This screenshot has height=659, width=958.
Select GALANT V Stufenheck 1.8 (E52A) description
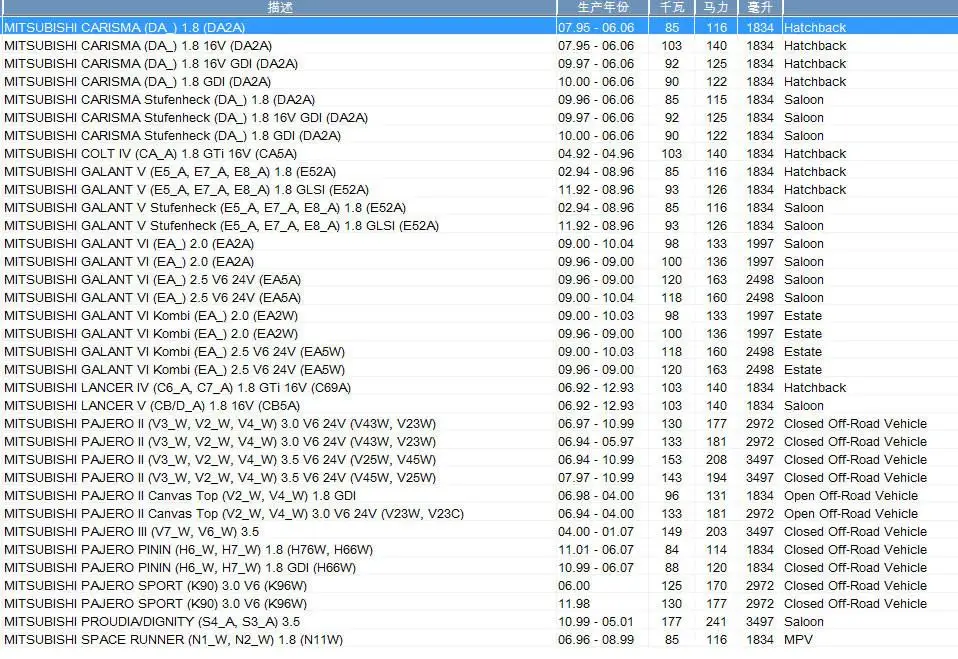point(205,208)
